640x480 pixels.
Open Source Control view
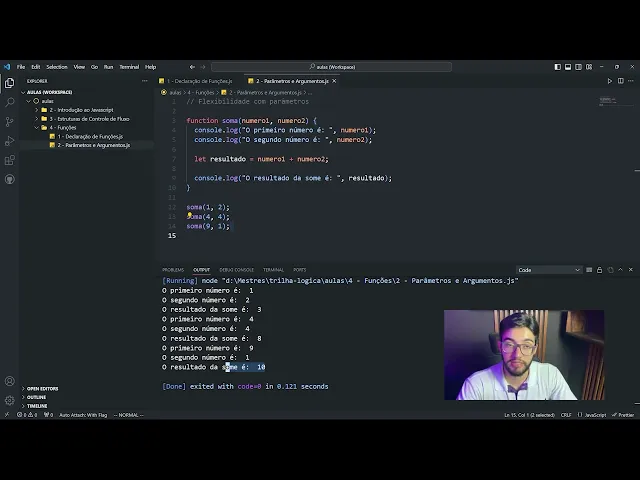9,122
